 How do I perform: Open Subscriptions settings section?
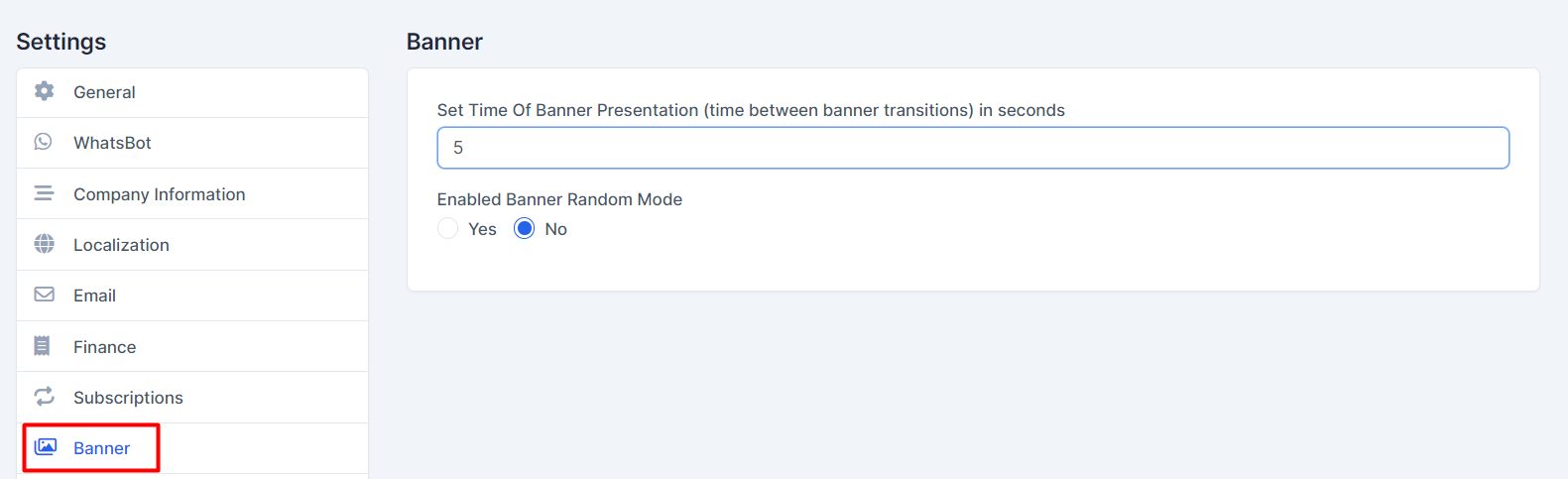128,398
